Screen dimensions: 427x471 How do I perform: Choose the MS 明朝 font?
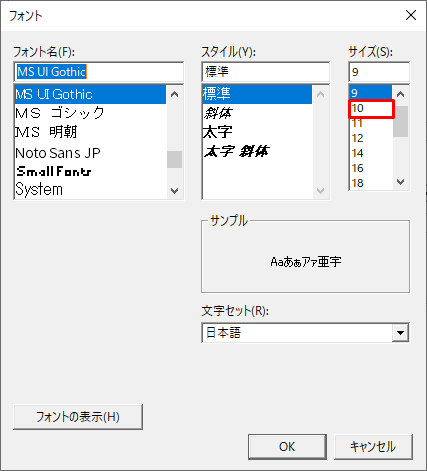point(90,132)
